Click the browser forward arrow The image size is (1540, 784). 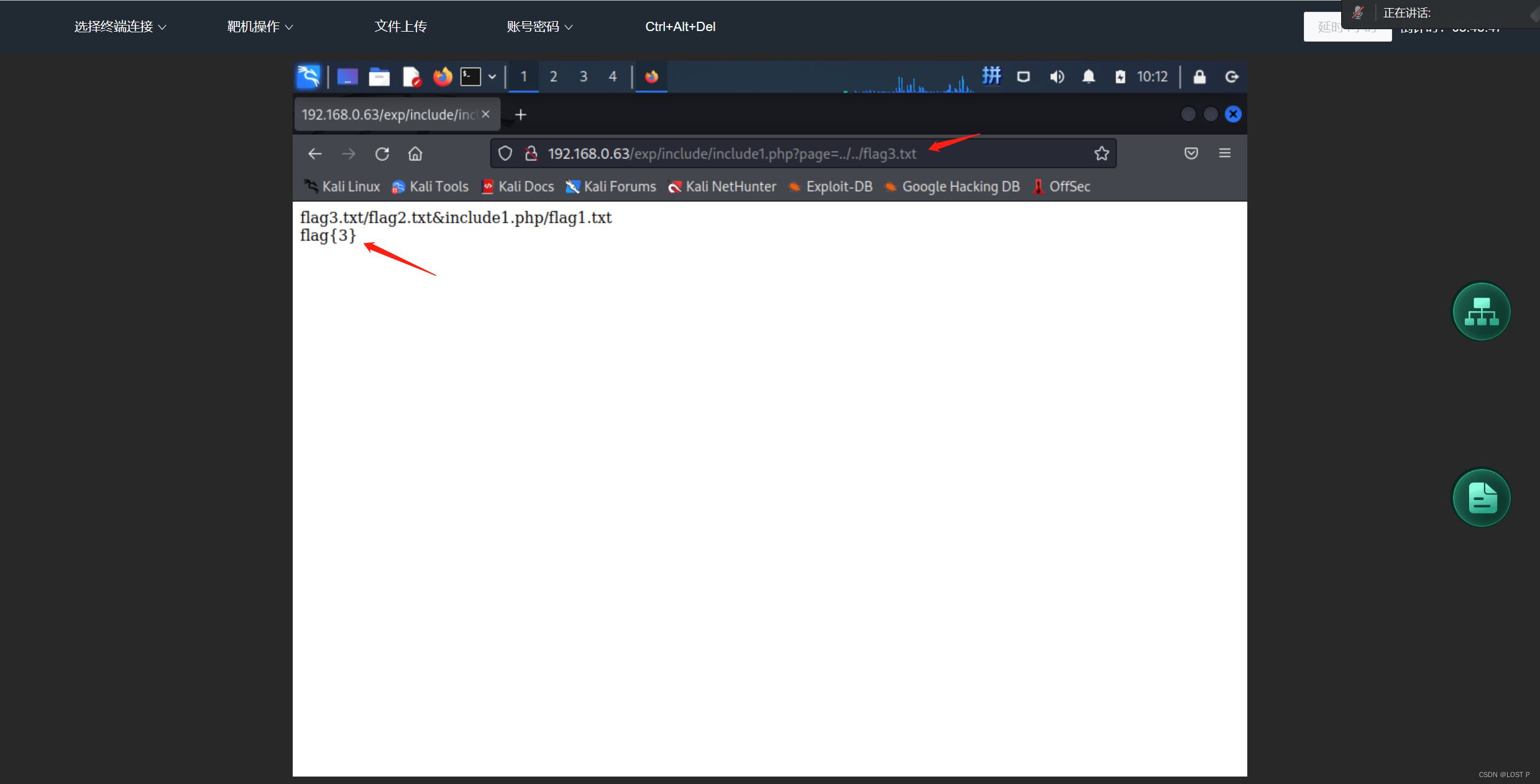(349, 153)
